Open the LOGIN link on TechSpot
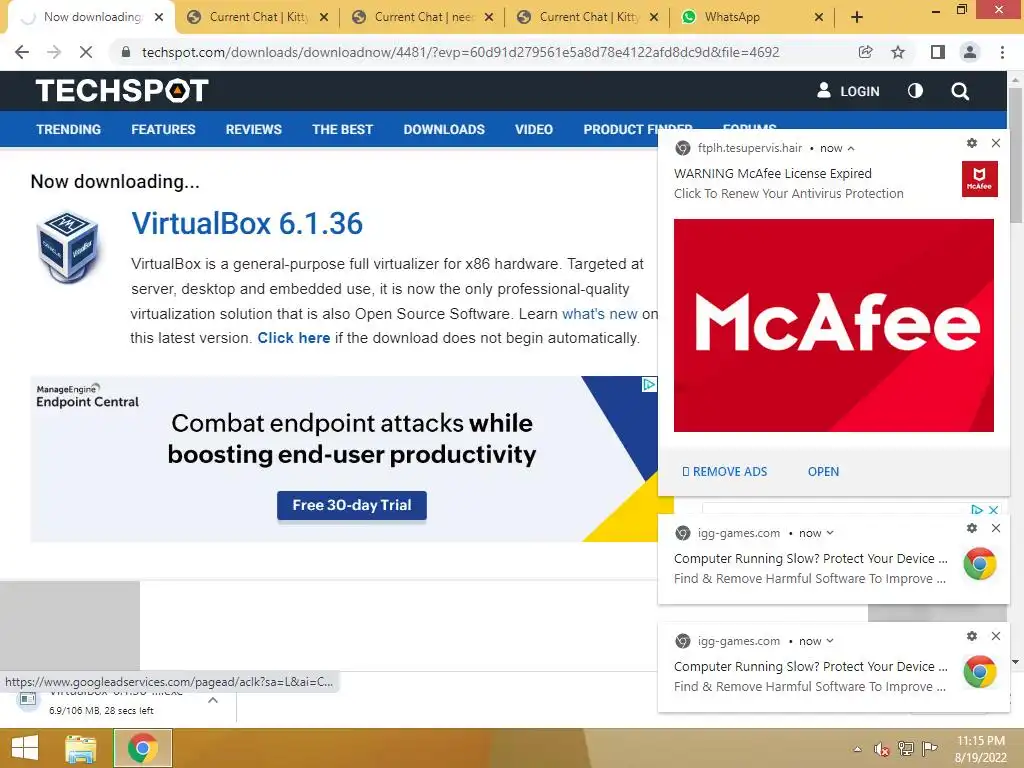This screenshot has width=1024, height=768. pos(848,91)
